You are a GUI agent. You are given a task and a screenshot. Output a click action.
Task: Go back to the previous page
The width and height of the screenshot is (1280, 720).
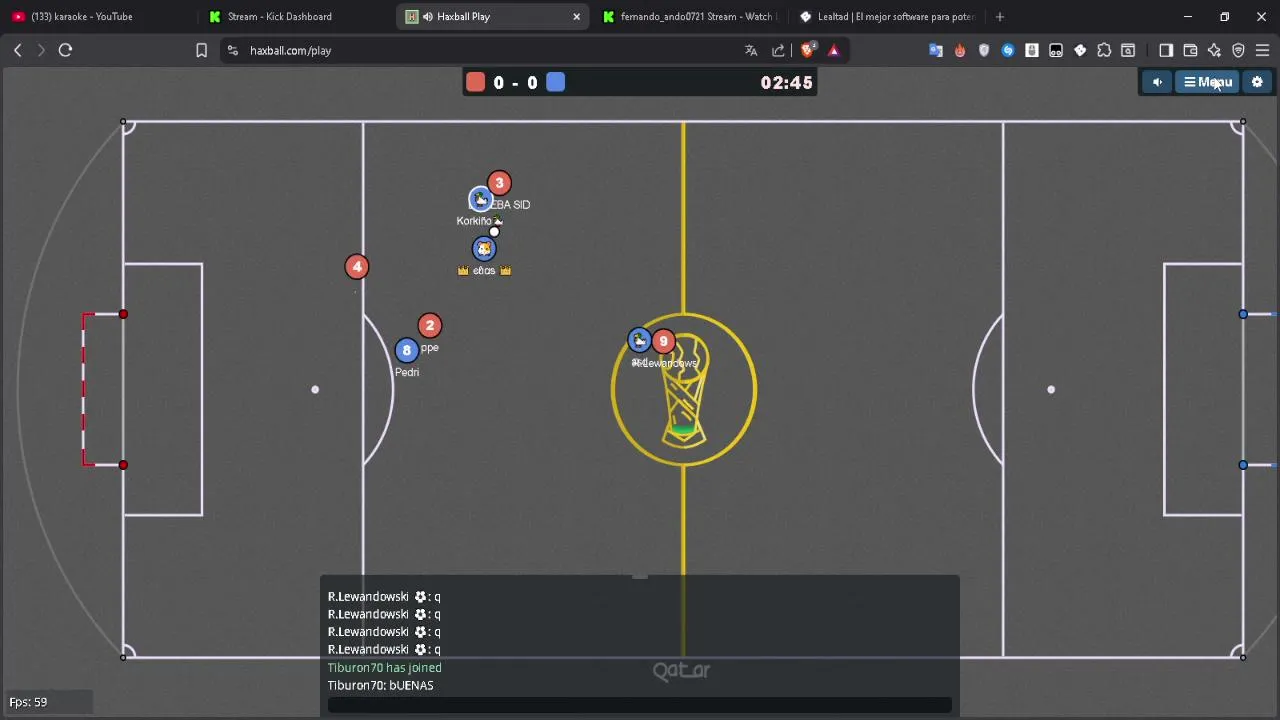click(x=17, y=50)
